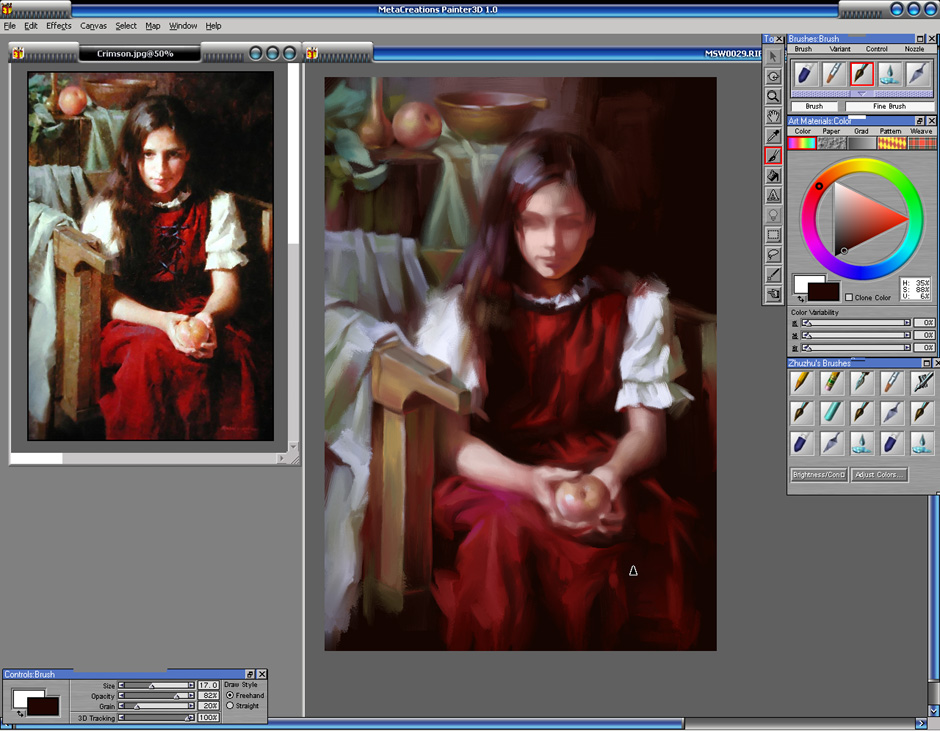Select dark primary color swatch in Art Materials
This screenshot has height=731, width=940.
[823, 292]
